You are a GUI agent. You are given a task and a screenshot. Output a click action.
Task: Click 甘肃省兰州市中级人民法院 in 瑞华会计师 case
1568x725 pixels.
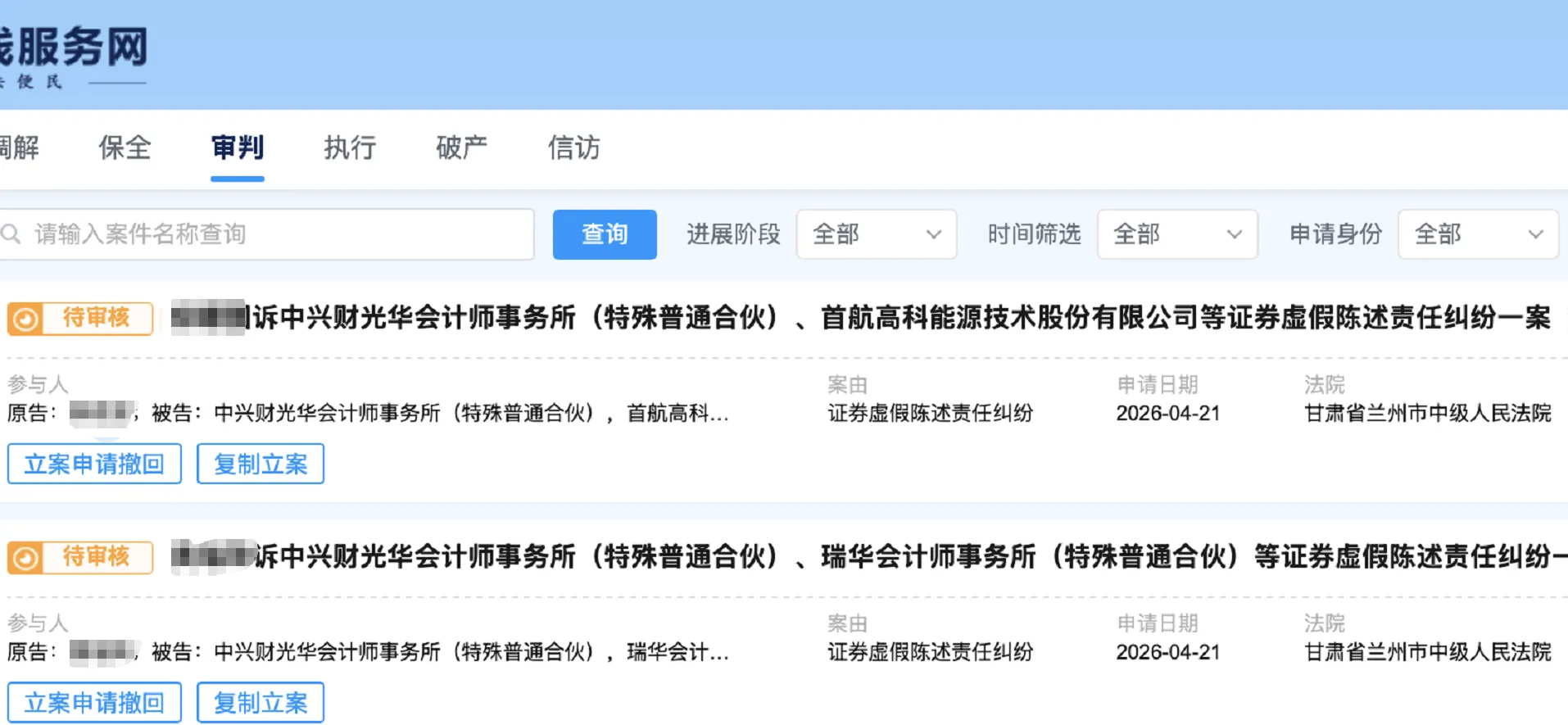(x=1428, y=652)
